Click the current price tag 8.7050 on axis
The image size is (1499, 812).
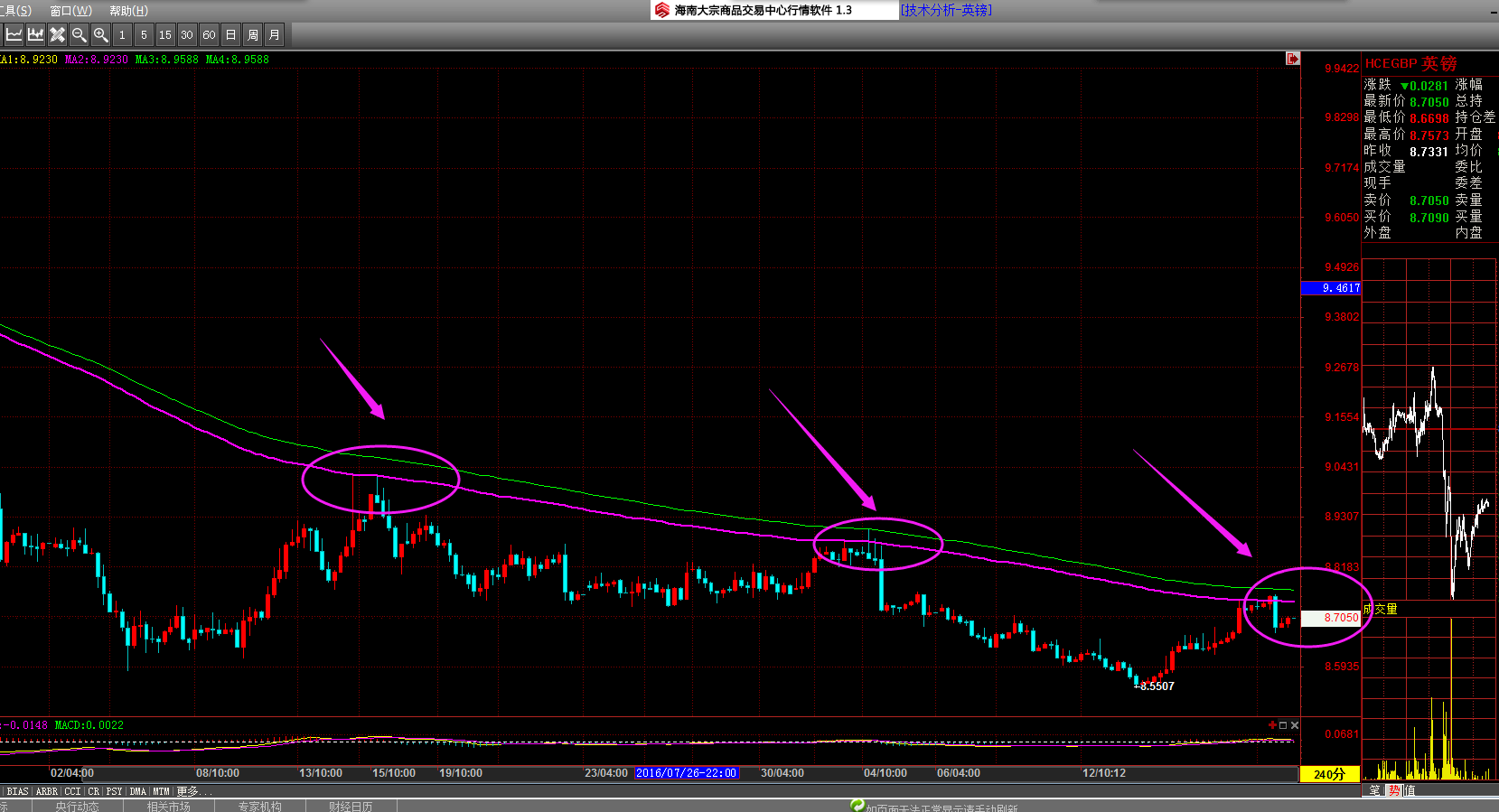pyautogui.click(x=1331, y=618)
